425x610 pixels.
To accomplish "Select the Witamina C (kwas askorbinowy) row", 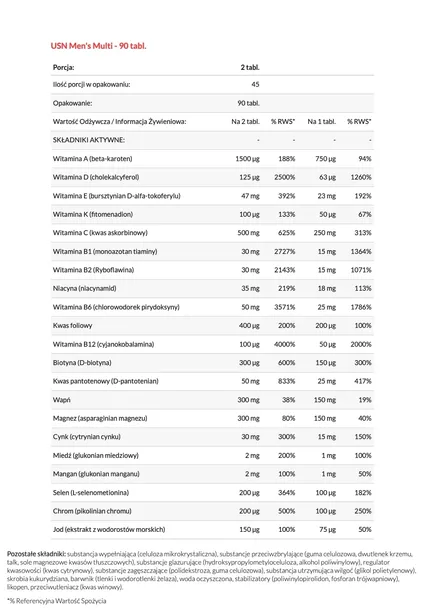I will 212,233.
